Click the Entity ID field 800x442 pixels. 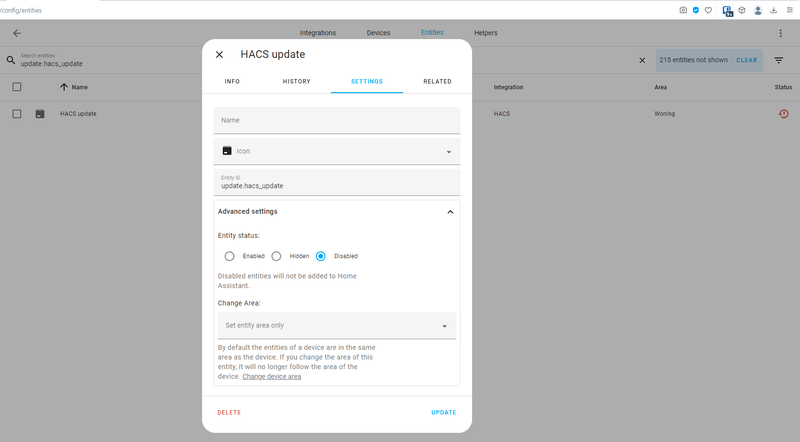pyautogui.click(x=337, y=182)
